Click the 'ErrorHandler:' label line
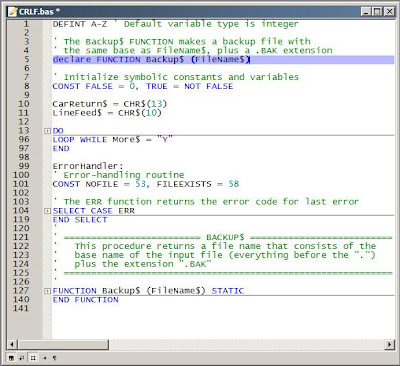The height and width of the screenshot is (366, 400). pos(88,166)
